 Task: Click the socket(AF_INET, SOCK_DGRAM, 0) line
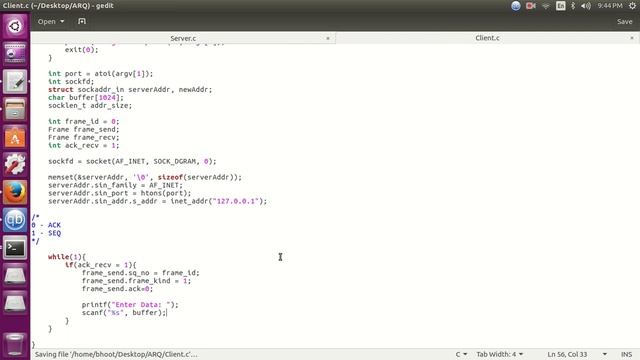click(132, 161)
